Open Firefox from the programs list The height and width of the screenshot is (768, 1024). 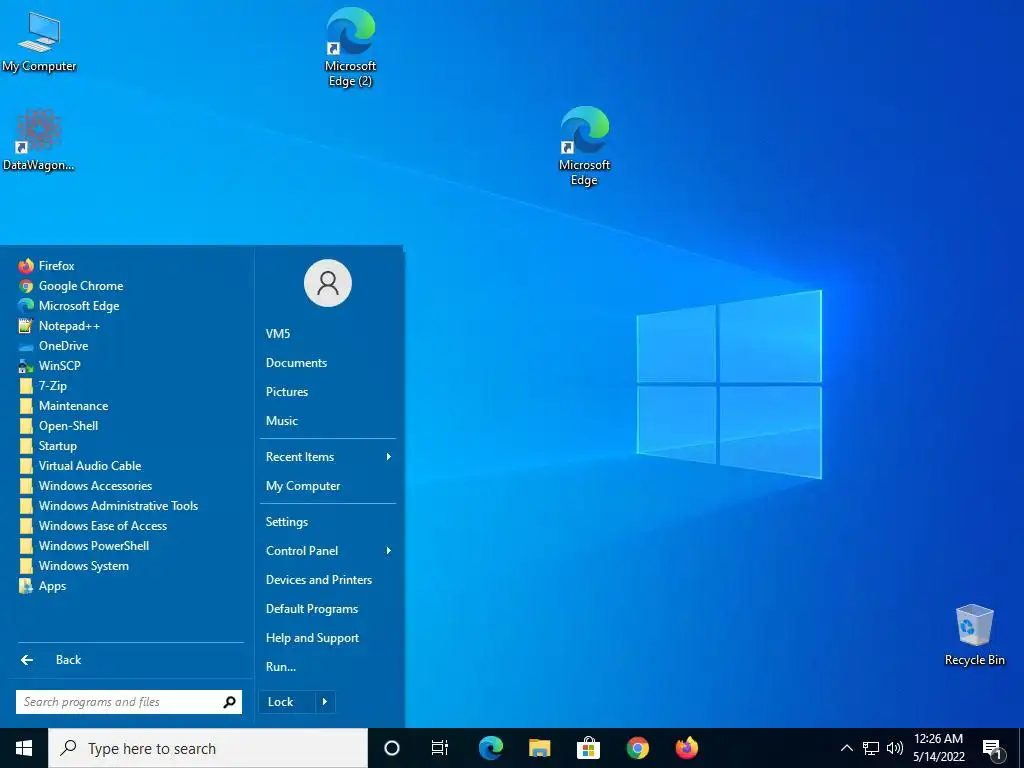[x=46, y=266]
